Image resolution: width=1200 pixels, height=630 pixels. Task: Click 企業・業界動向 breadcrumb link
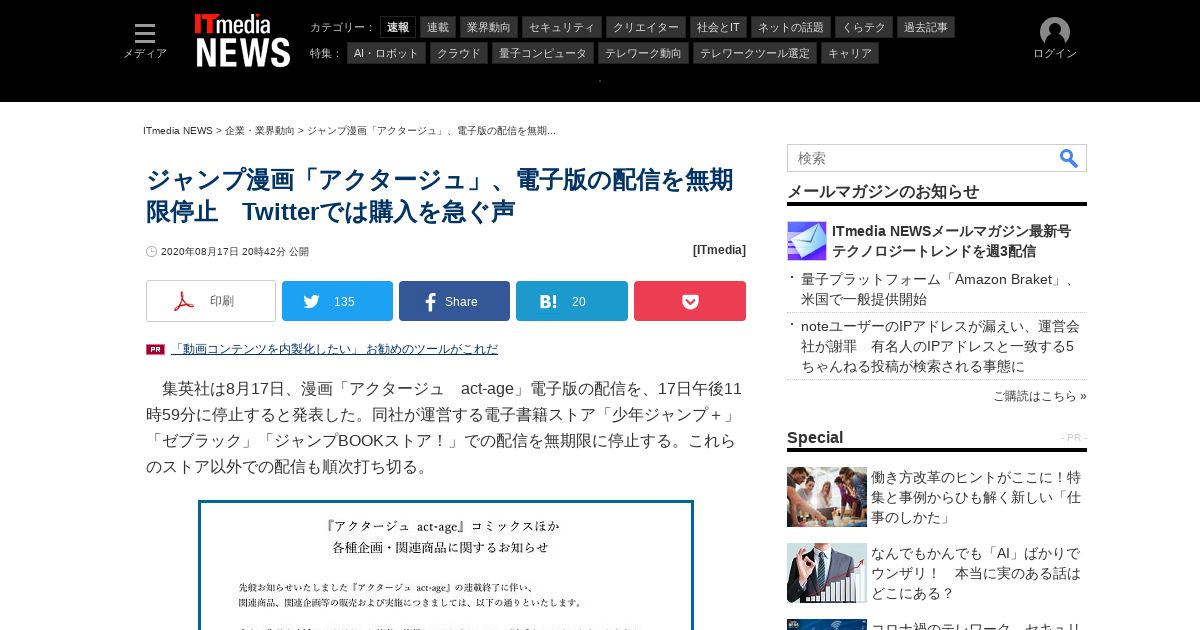(260, 131)
